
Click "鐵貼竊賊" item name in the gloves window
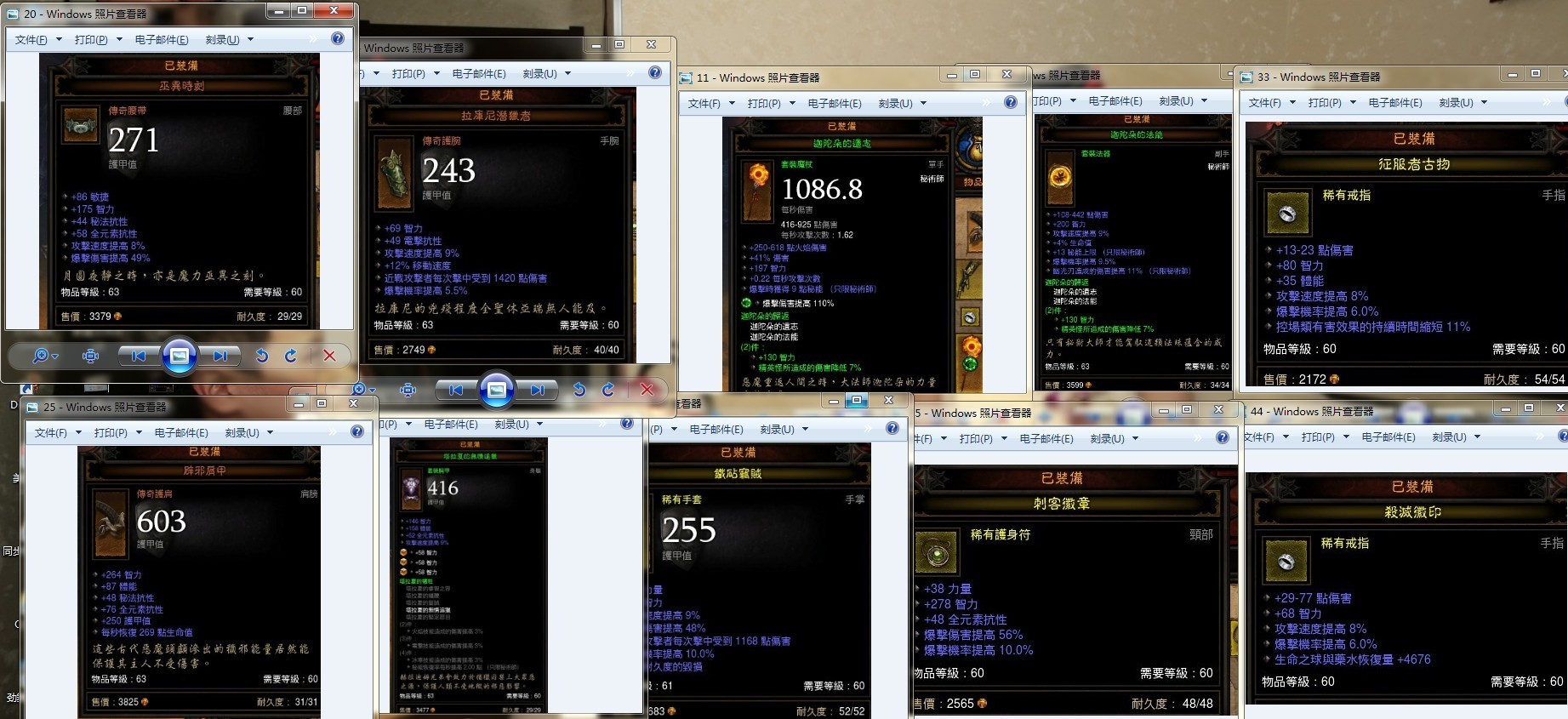click(738, 474)
